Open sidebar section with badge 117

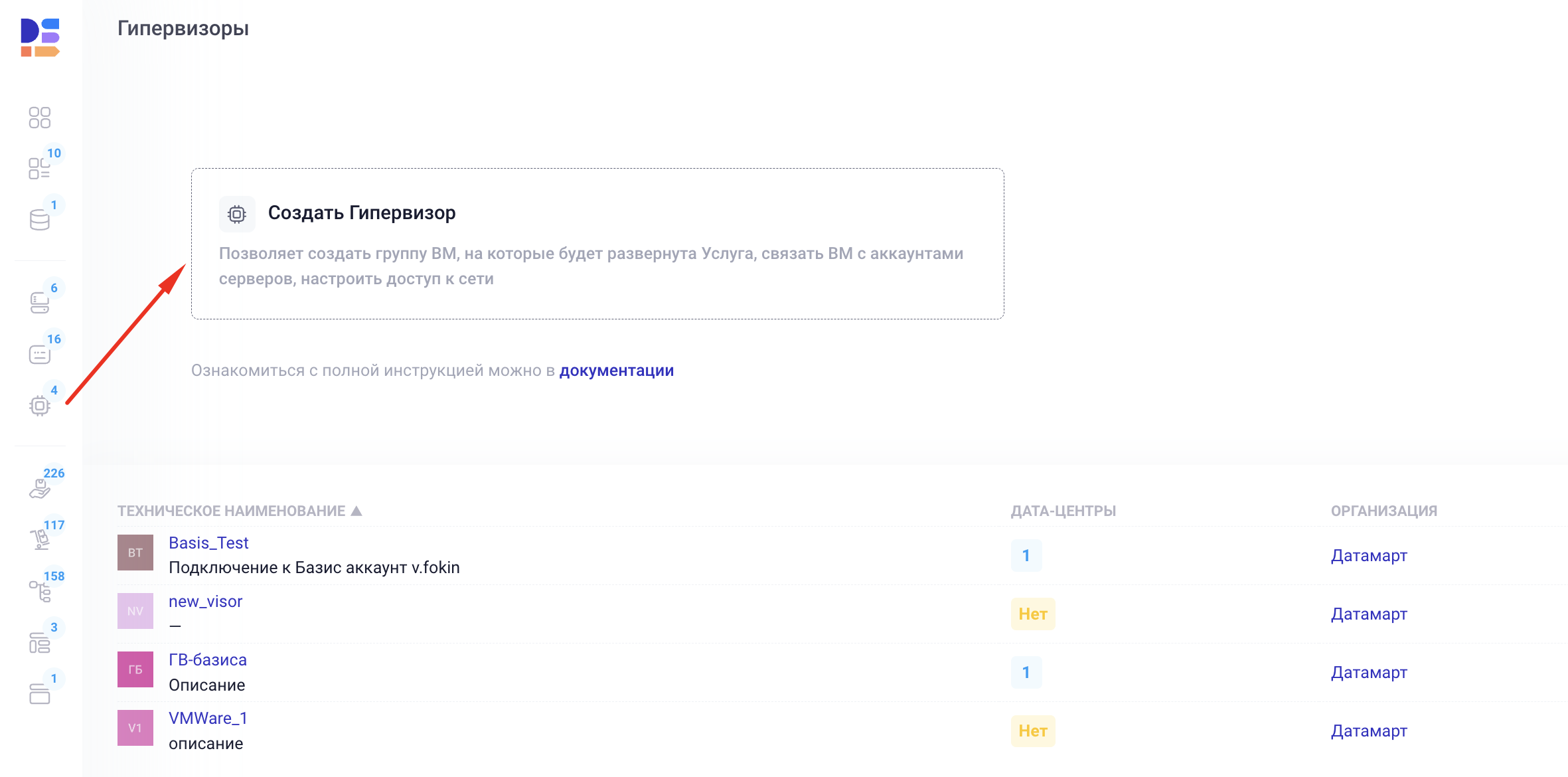40,539
